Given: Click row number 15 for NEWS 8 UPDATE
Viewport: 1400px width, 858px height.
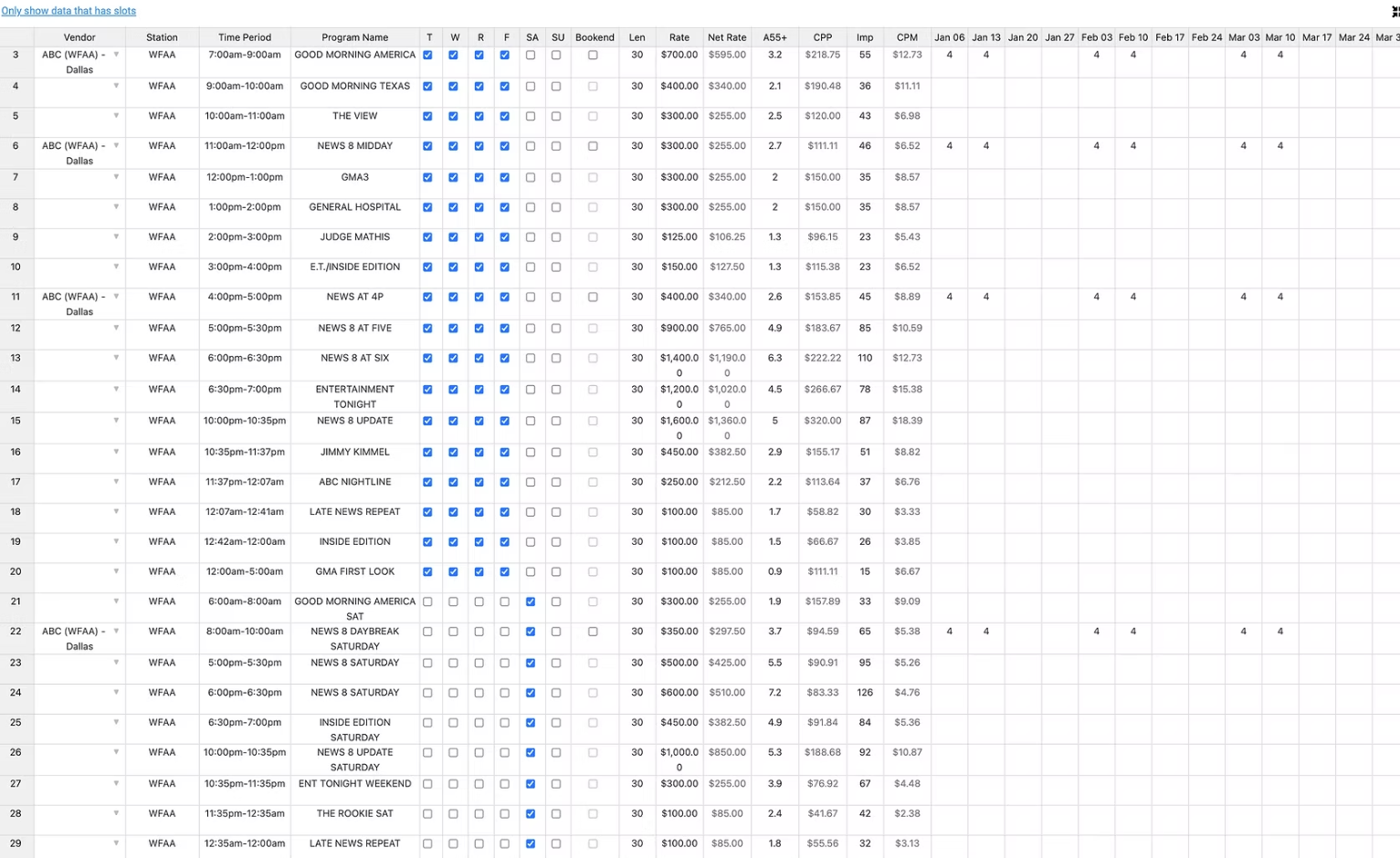Looking at the screenshot, I should pos(15,421).
